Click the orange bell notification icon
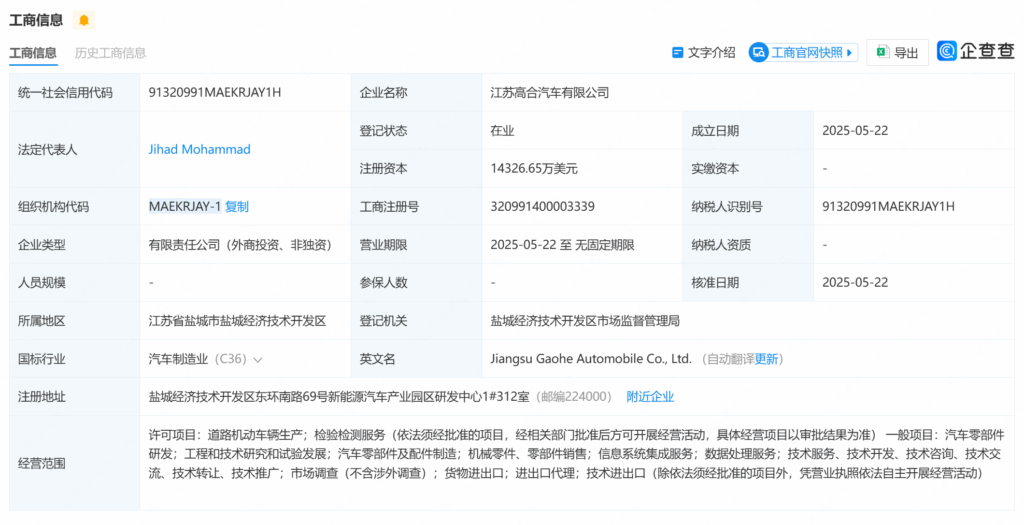 pos(84,20)
